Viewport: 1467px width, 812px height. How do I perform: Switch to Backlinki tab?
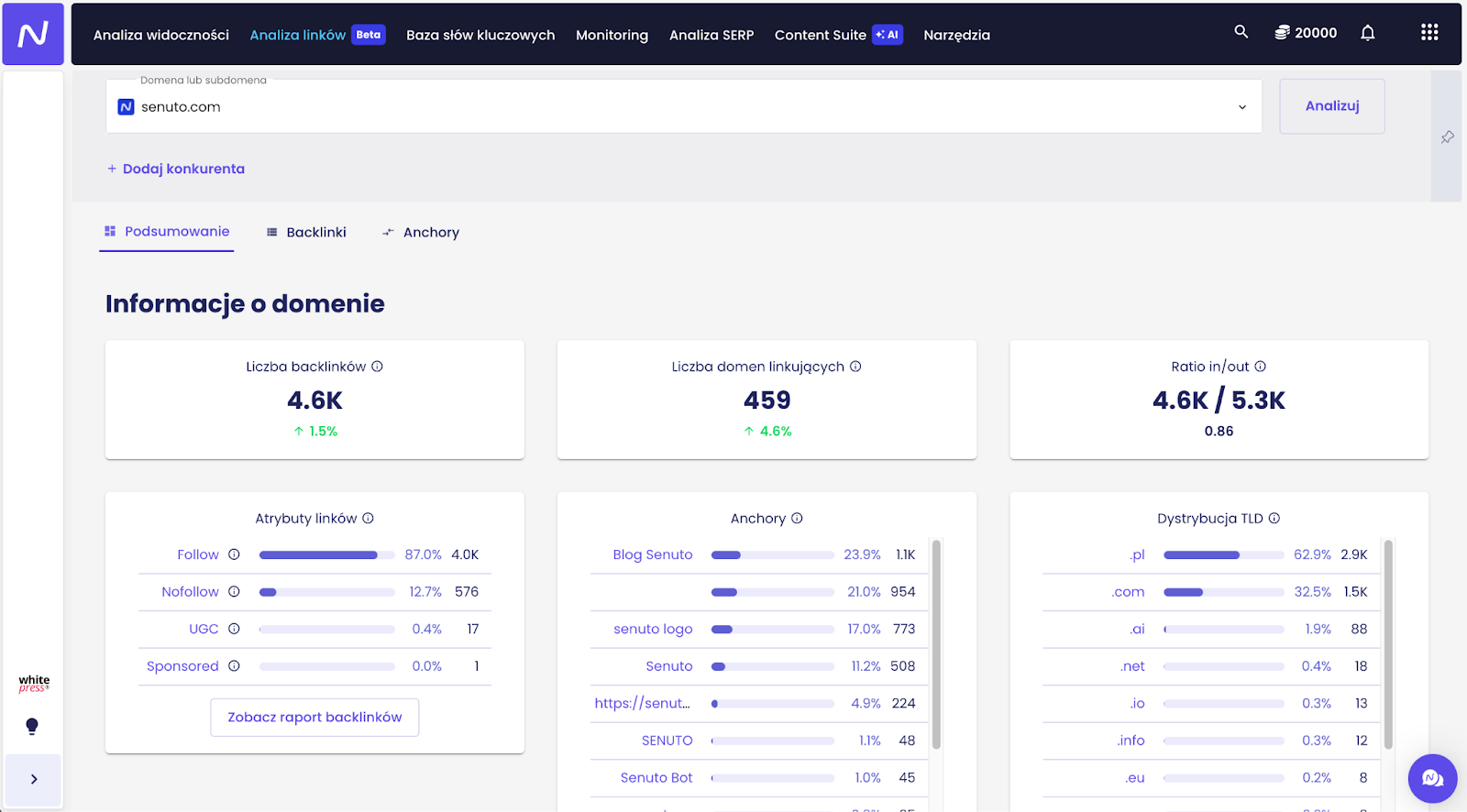point(306,233)
